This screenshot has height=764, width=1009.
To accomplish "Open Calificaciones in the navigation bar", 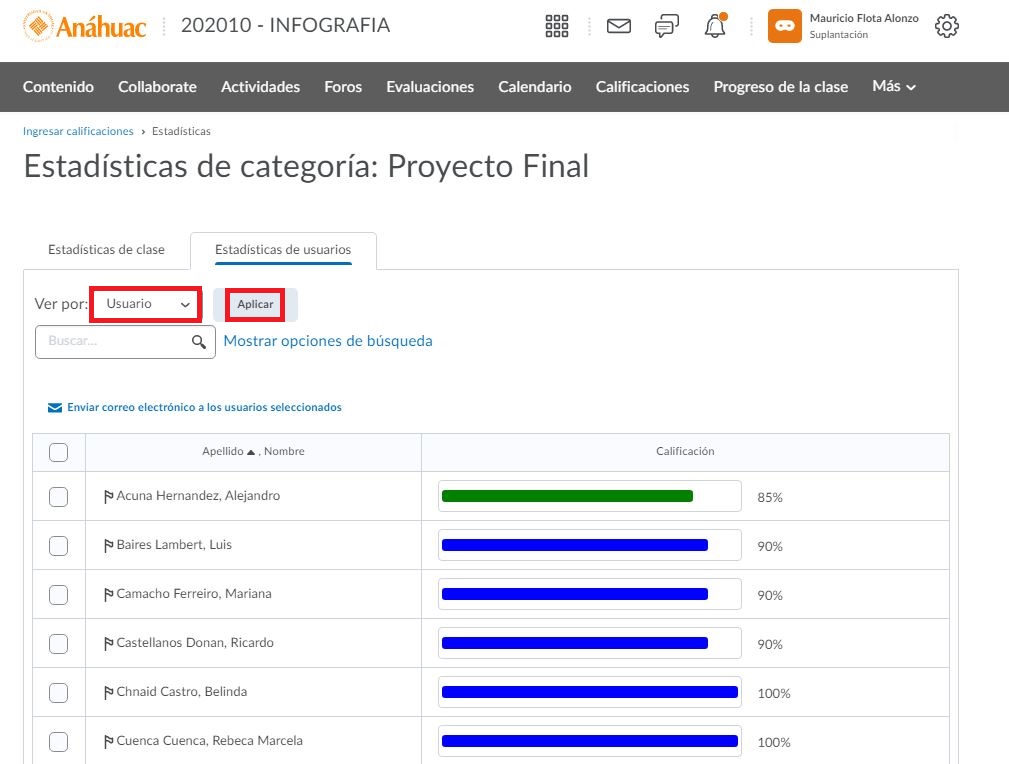I will point(642,87).
